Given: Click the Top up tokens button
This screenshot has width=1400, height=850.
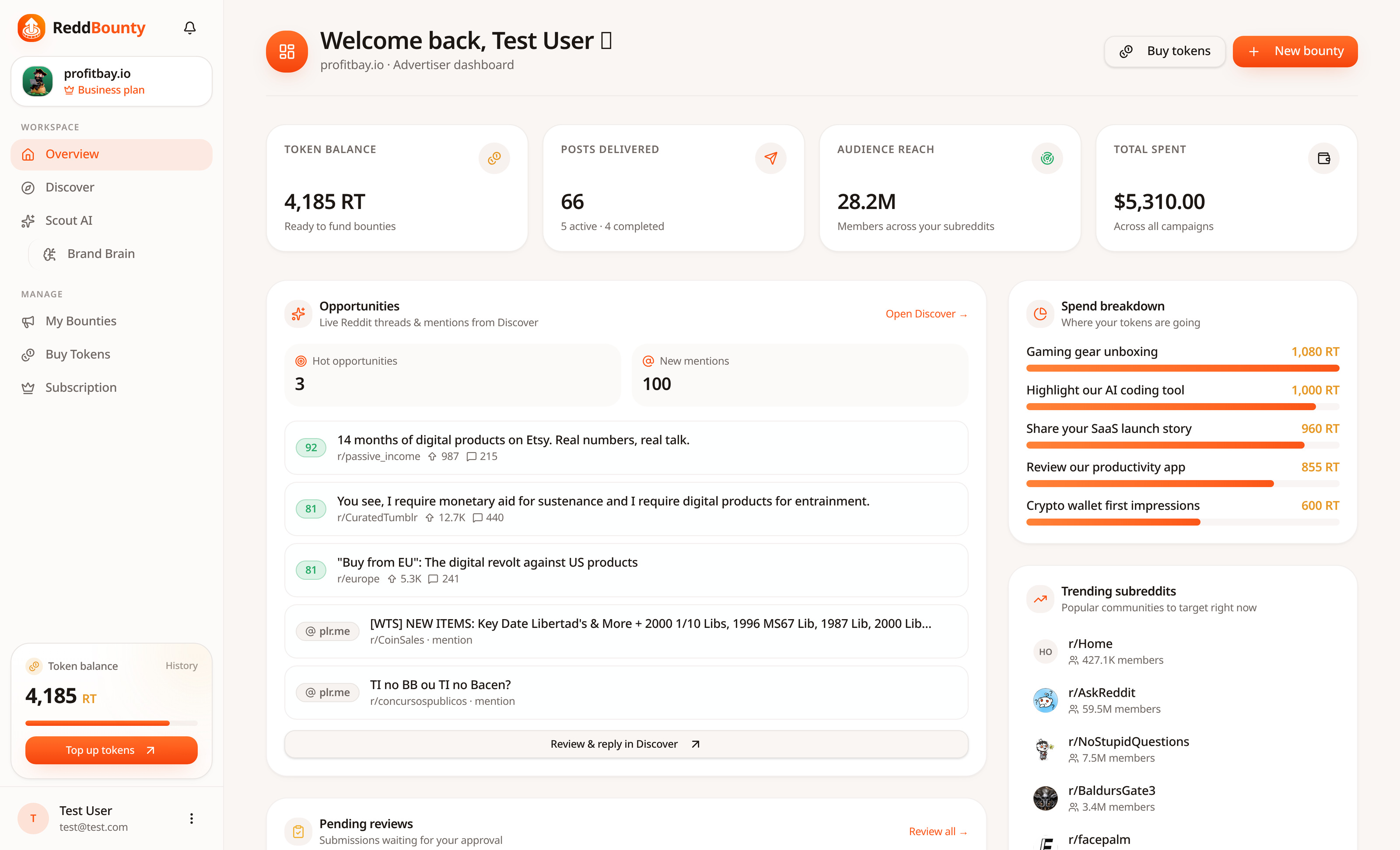Looking at the screenshot, I should [x=112, y=751].
